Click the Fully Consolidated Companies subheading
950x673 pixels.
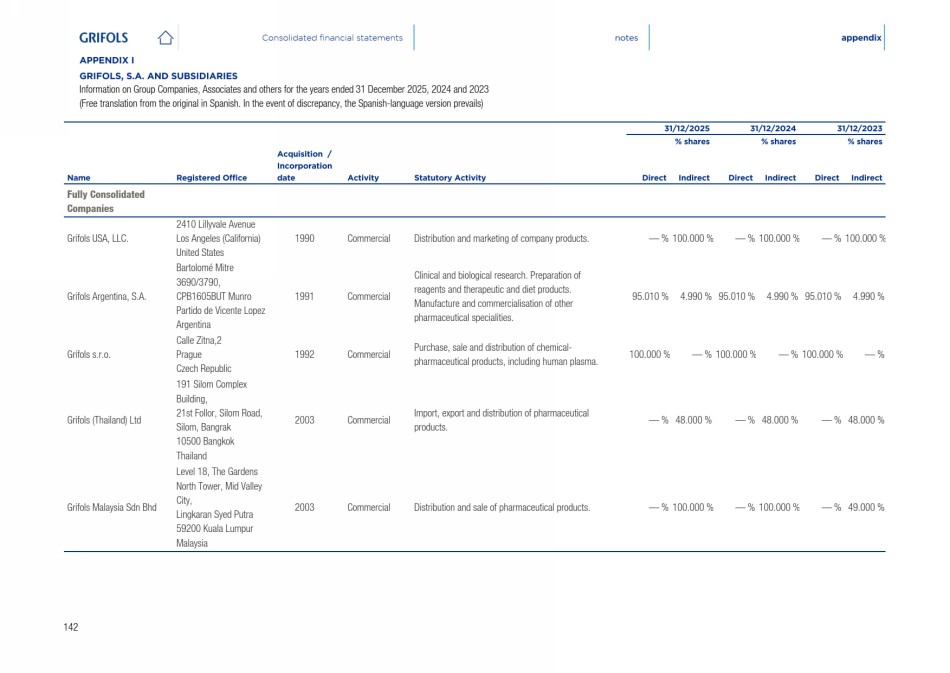point(106,201)
